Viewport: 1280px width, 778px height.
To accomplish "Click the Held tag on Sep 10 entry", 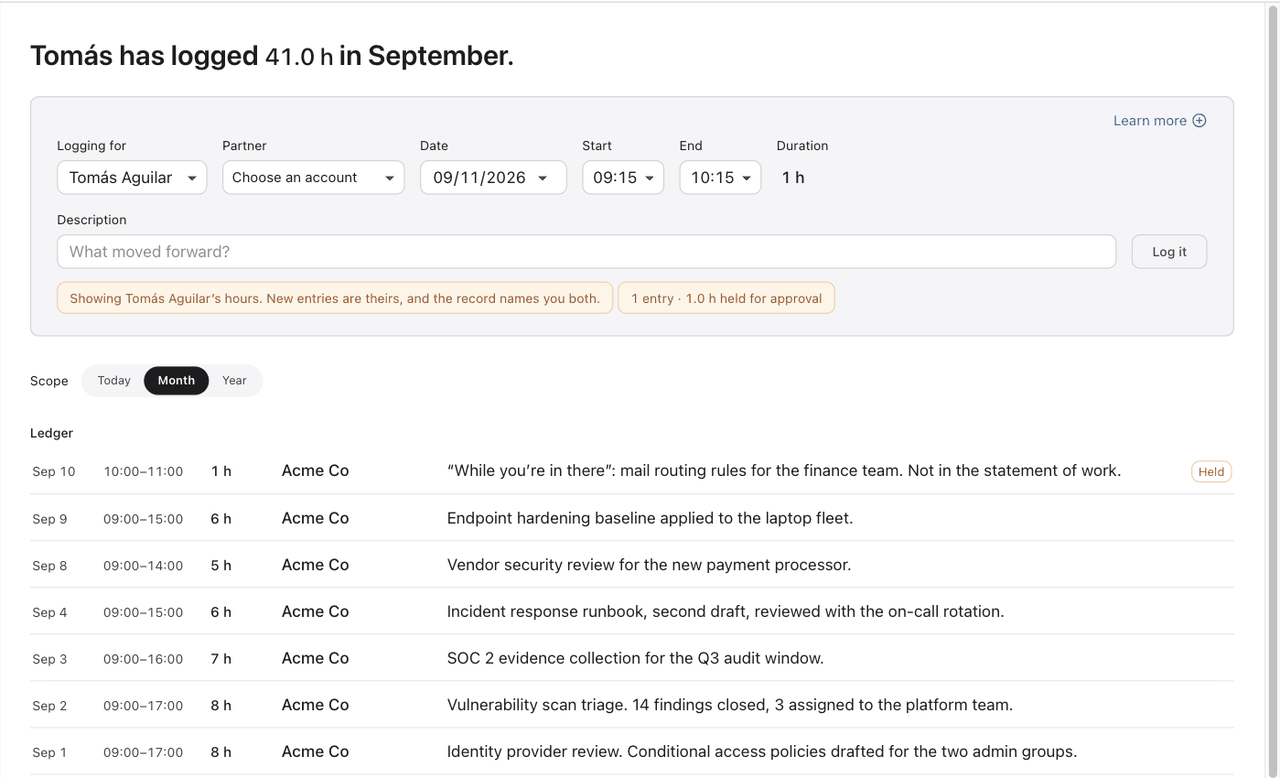I will (1211, 472).
